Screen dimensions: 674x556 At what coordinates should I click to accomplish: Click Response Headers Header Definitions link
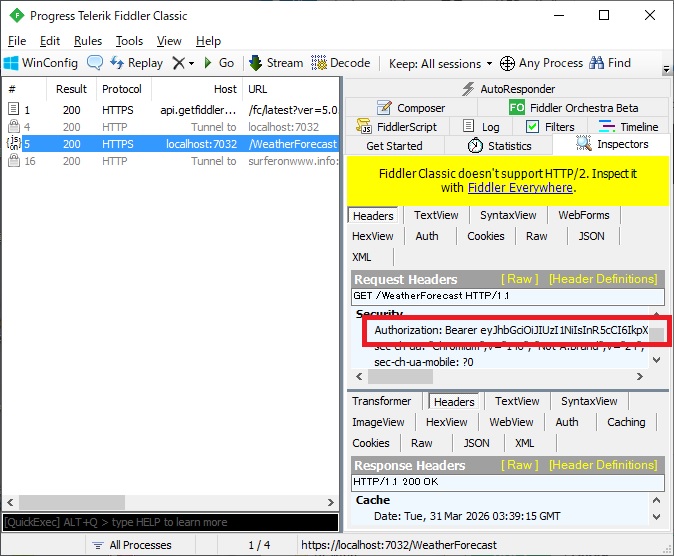(x=603, y=465)
